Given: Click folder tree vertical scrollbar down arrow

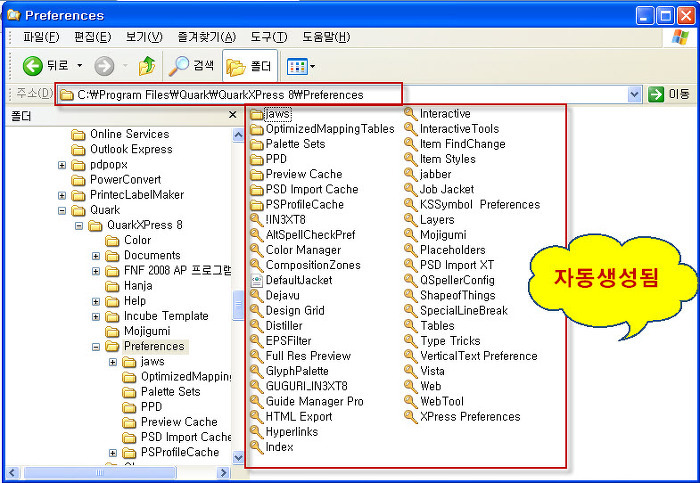Looking at the screenshot, I should pyautogui.click(x=238, y=458).
